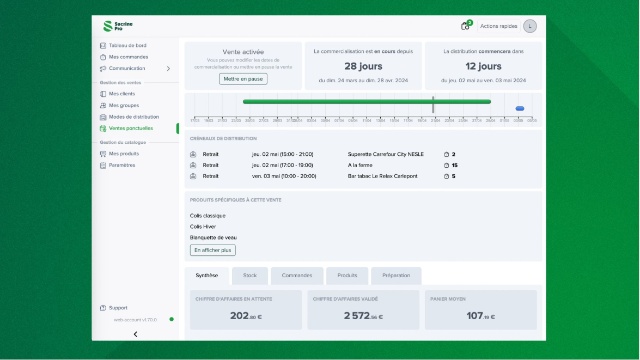640x360 pixels.
Task: Click the blue distribution marker on timeline
Action: click(x=520, y=109)
